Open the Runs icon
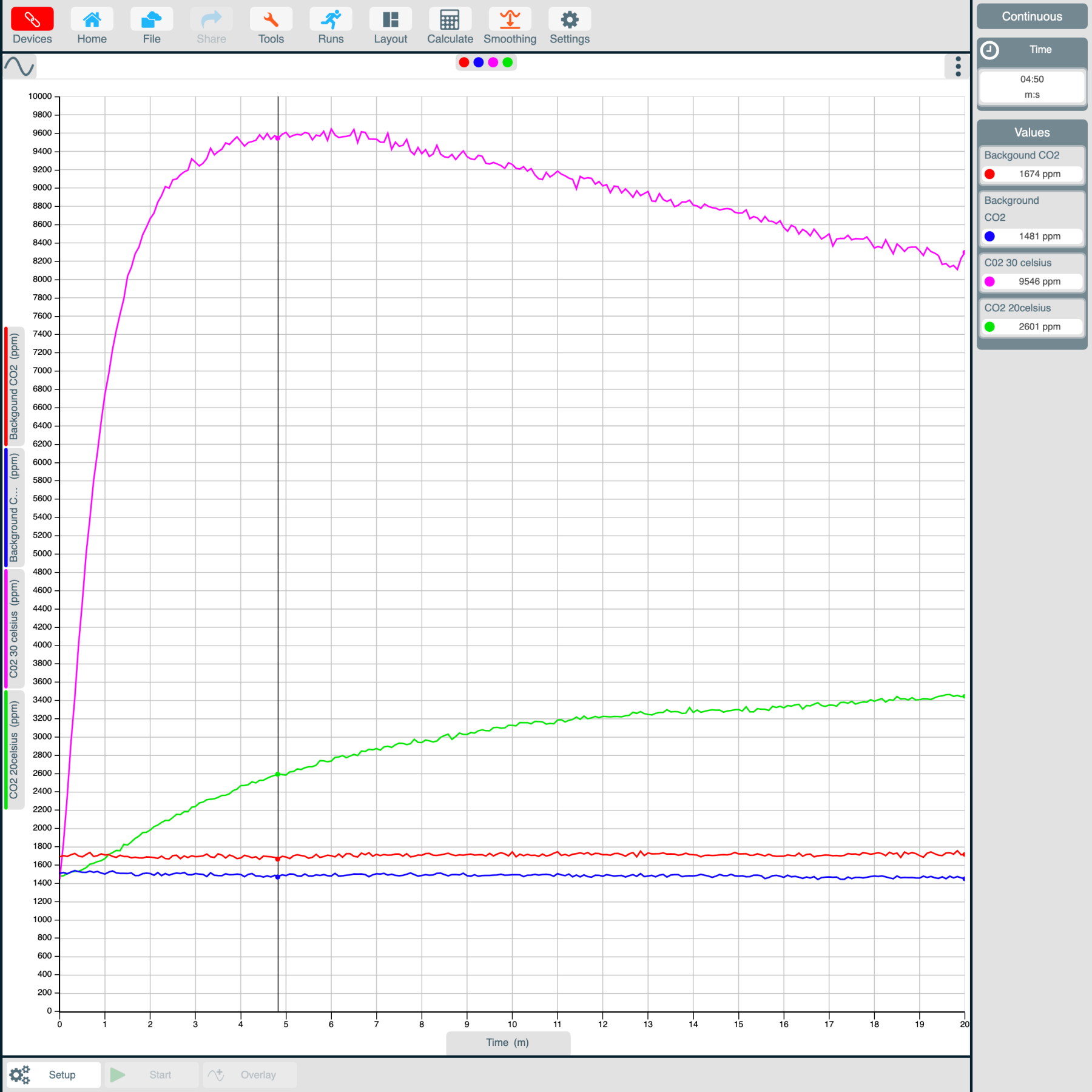Screen dimensions: 1092x1092 coord(331,19)
